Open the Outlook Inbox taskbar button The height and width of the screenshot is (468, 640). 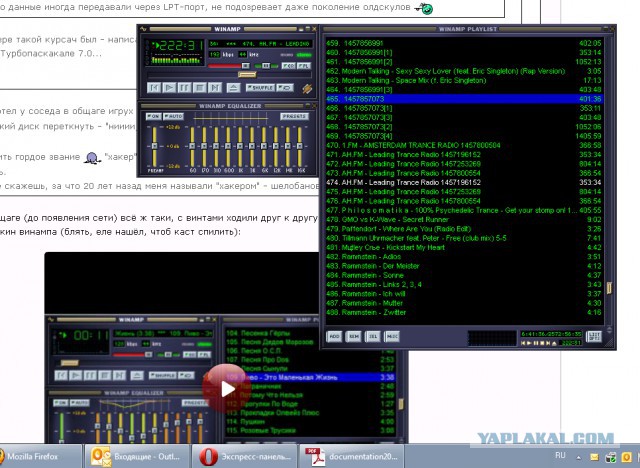click(137, 457)
